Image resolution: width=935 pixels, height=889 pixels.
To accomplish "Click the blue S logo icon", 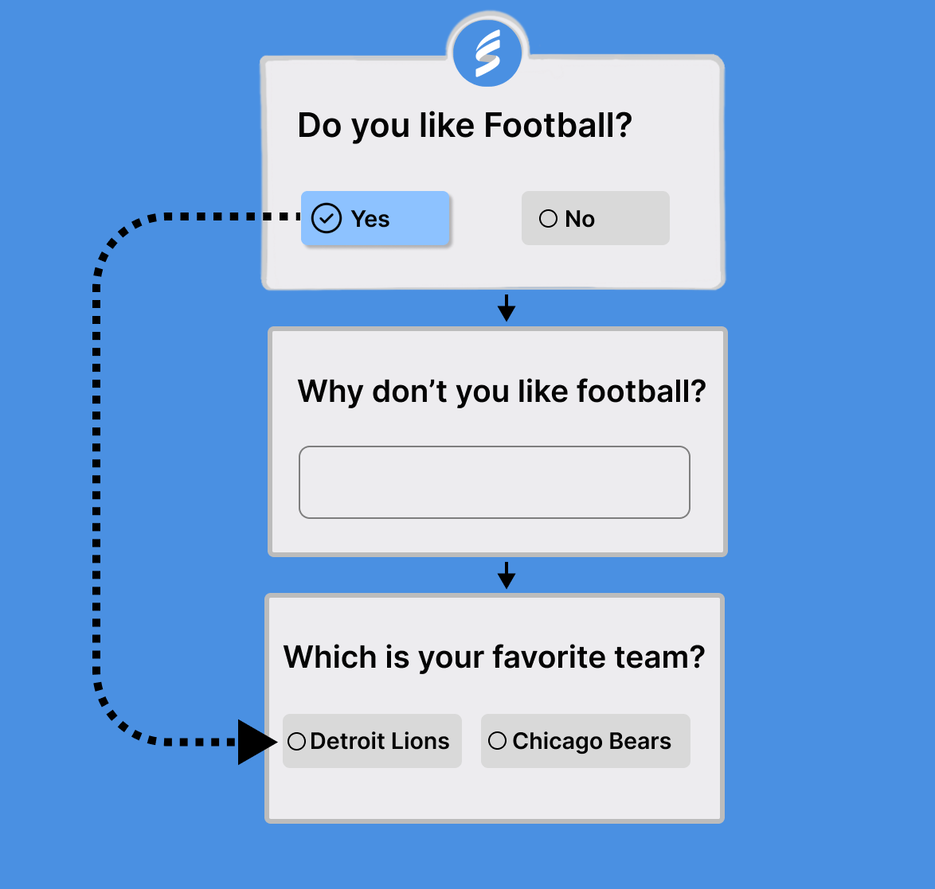I will [x=489, y=53].
